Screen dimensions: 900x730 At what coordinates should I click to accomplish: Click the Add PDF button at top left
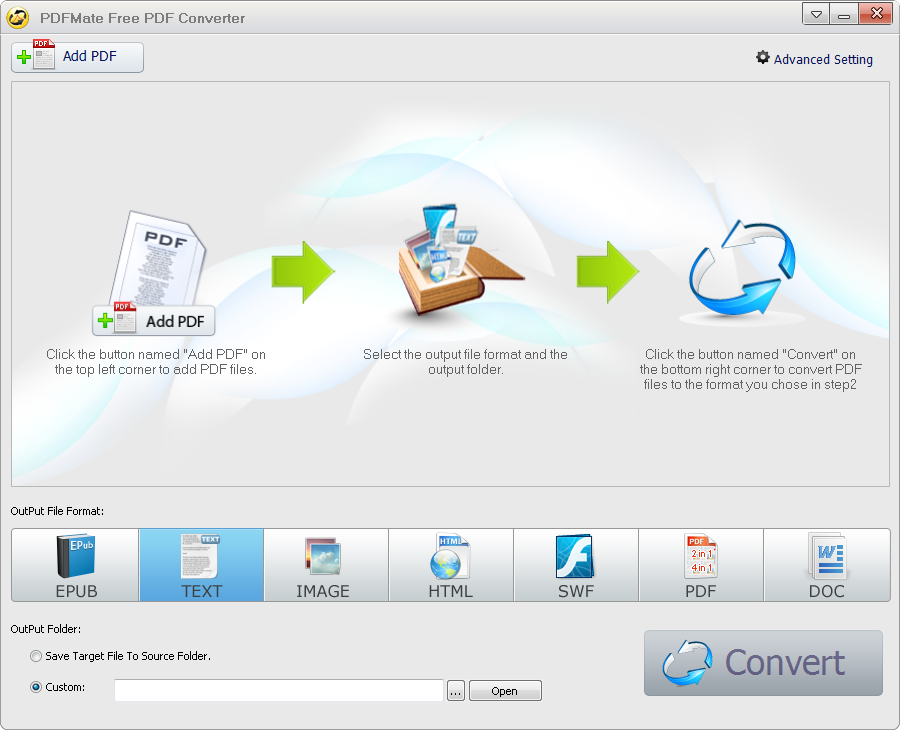(x=77, y=57)
